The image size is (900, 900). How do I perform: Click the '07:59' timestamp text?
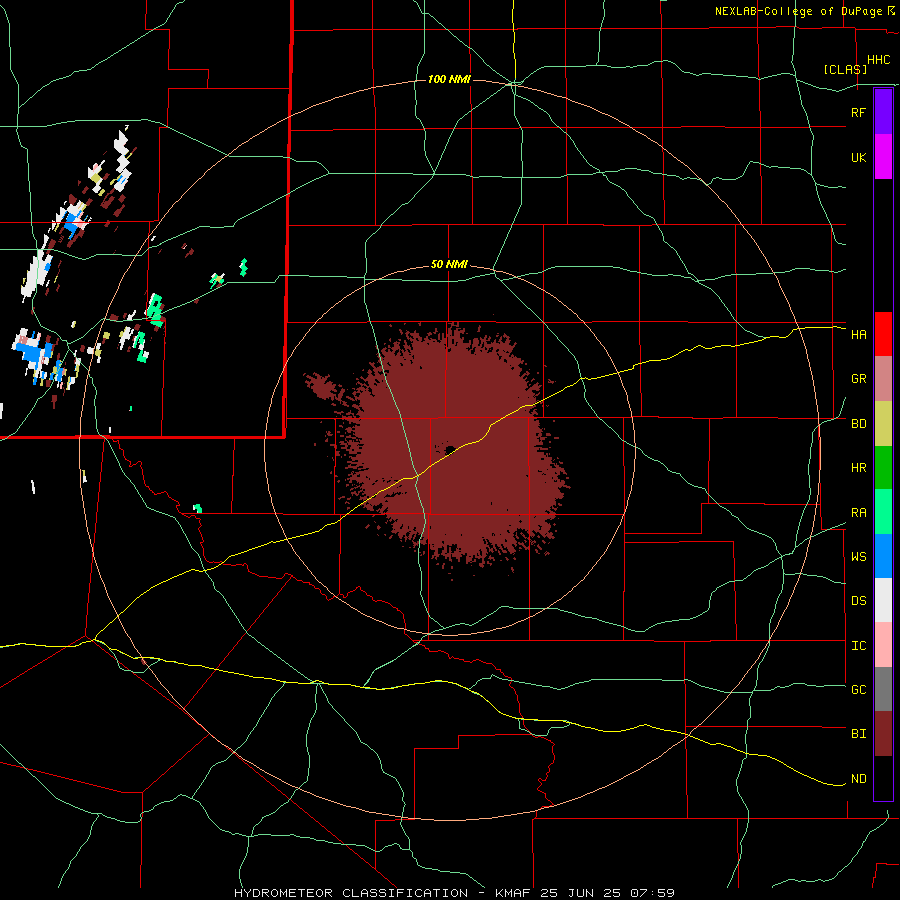pos(654,893)
